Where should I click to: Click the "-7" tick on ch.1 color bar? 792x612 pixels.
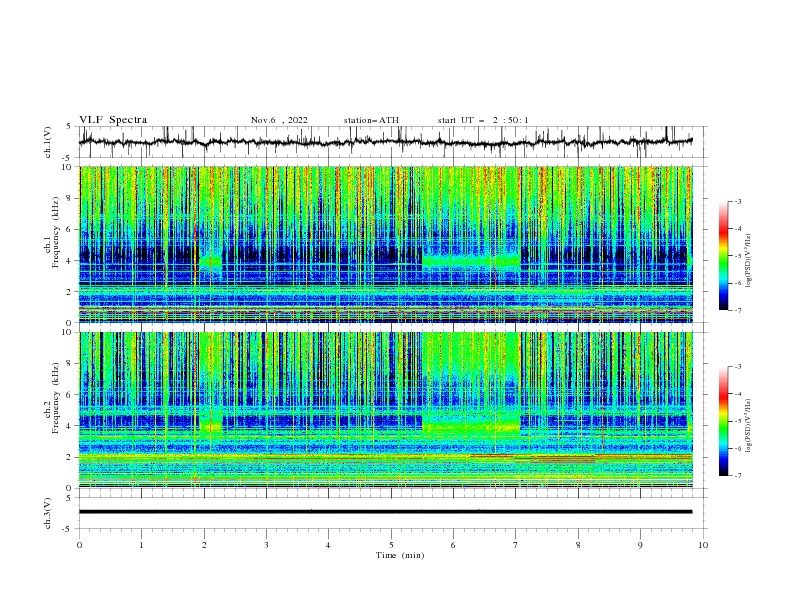[738, 310]
